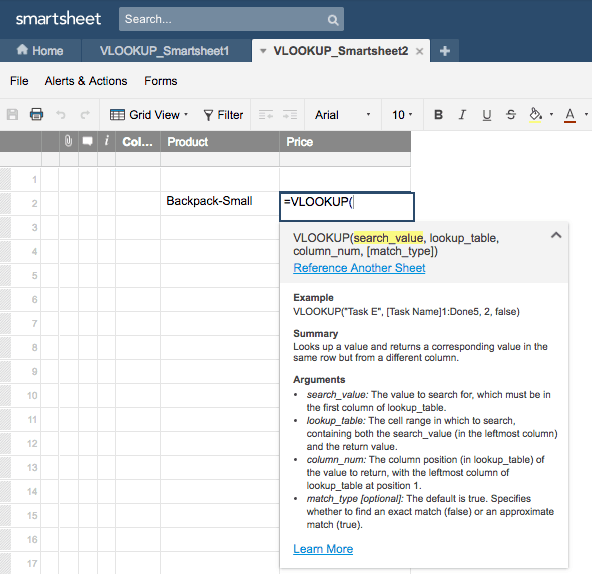Toggle Italic formatting

(462, 115)
